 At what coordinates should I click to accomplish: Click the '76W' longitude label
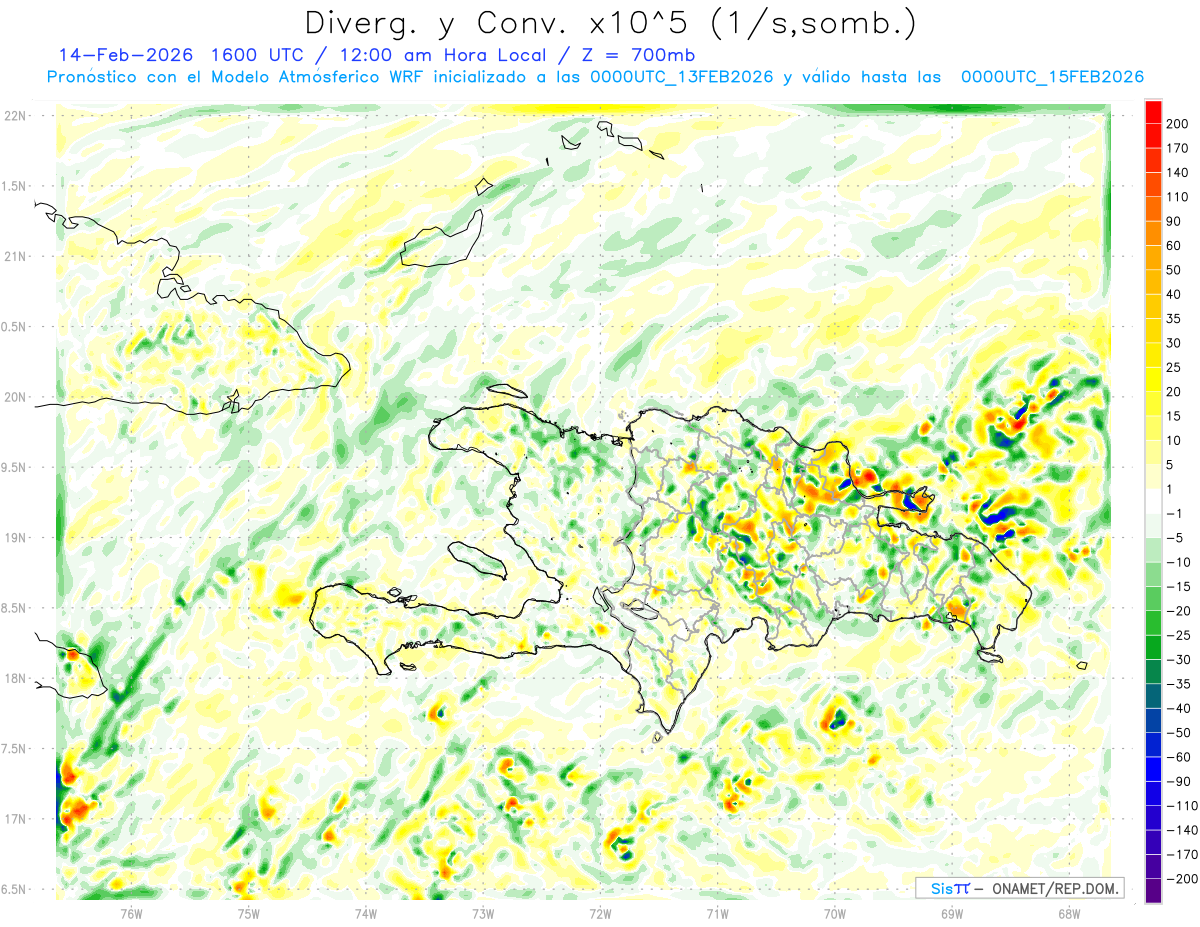pos(131,912)
